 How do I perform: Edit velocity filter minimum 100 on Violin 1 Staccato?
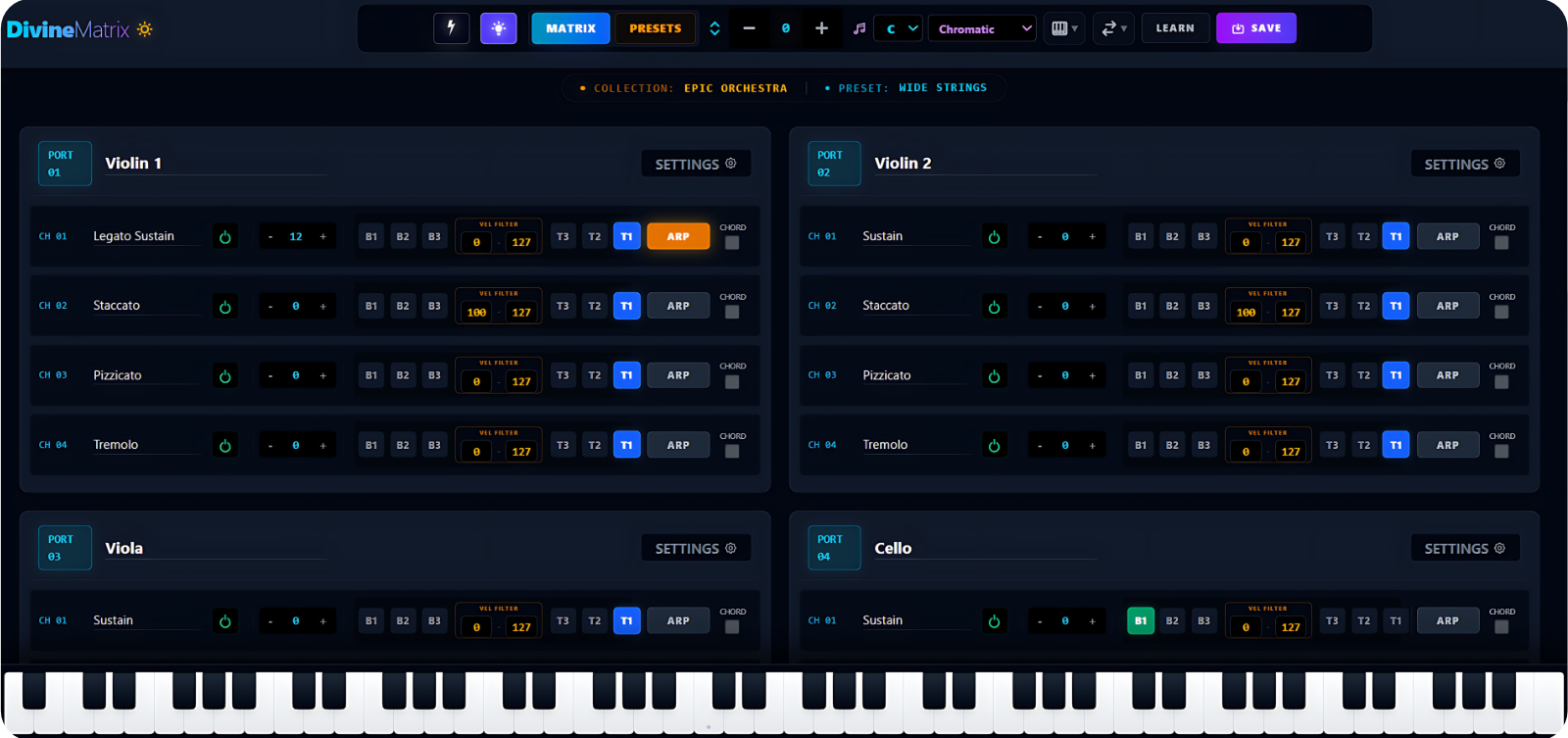[477, 313]
